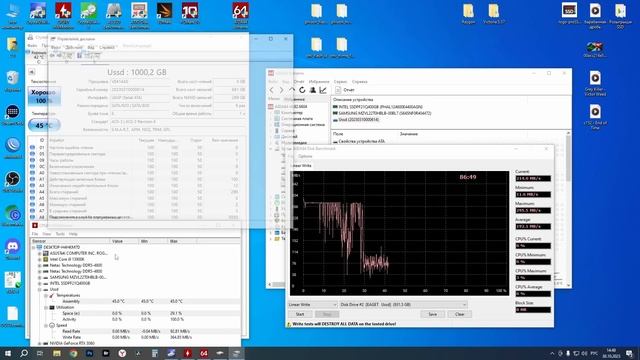Click the AIDA64 user profile toolbar icon
This screenshot has width=640, height=360.
pyautogui.click(x=313, y=90)
